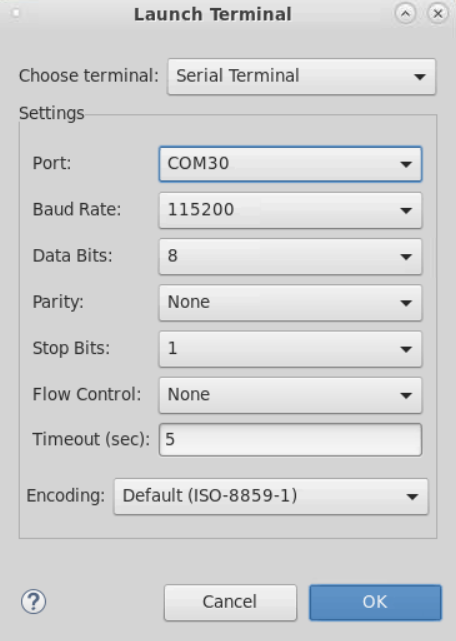Expand the Port COM30 combo box
The width and height of the screenshot is (456, 641).
pos(290,164)
